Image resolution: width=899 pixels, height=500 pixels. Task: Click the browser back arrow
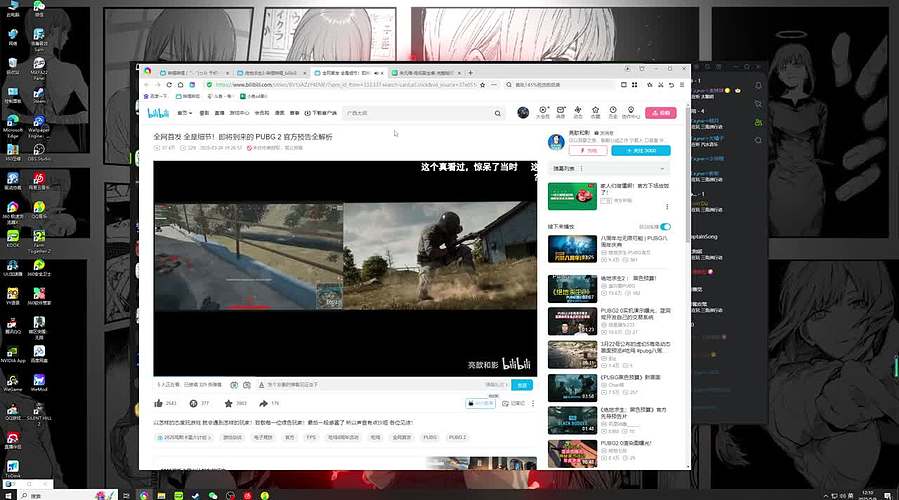click(x=147, y=85)
